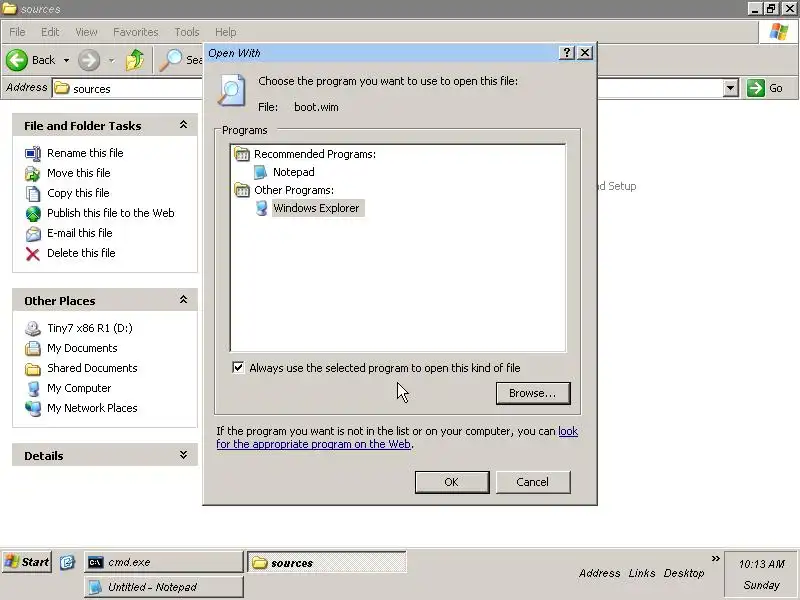Click Rename this file link
The width and height of the screenshot is (800, 600).
tap(85, 153)
